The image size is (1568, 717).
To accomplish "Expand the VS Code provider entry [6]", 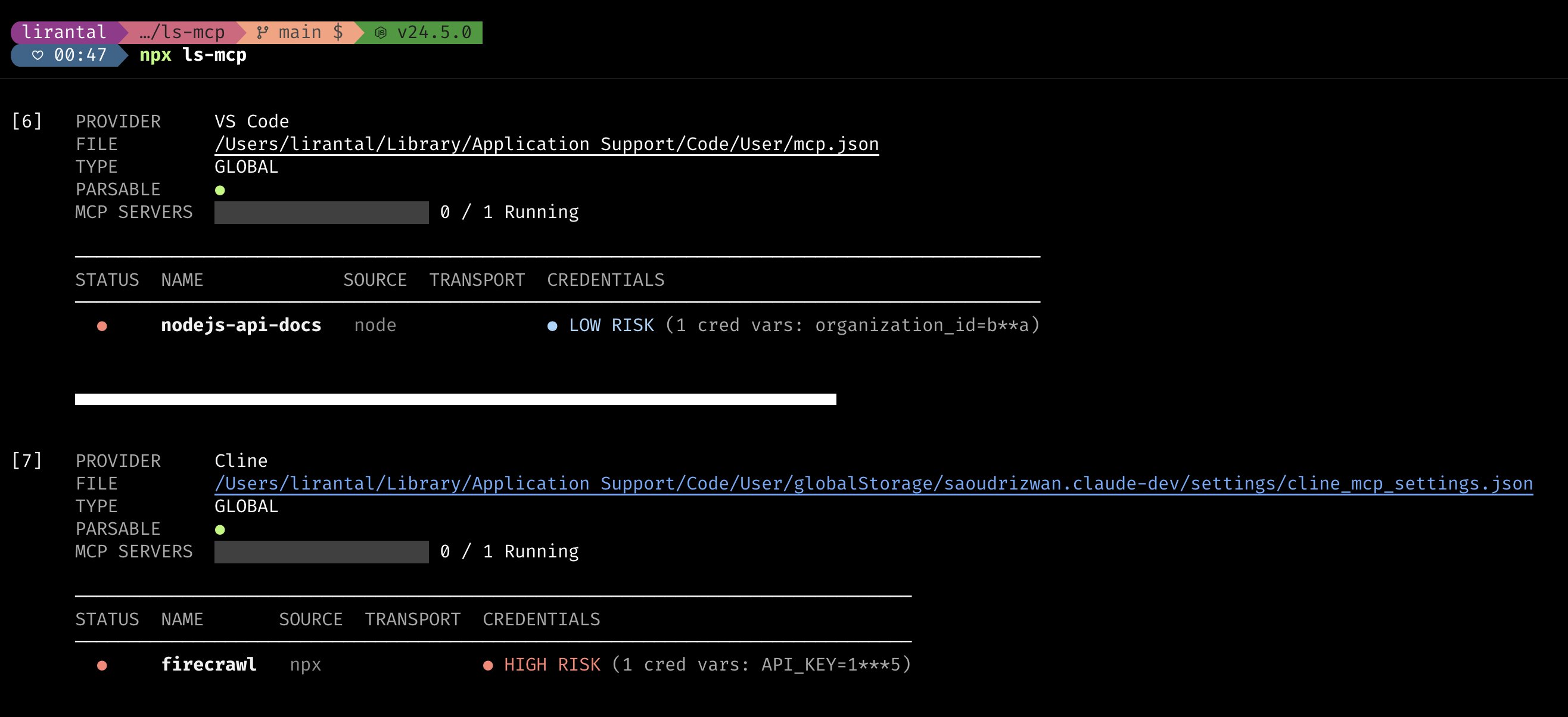I will click(27, 120).
